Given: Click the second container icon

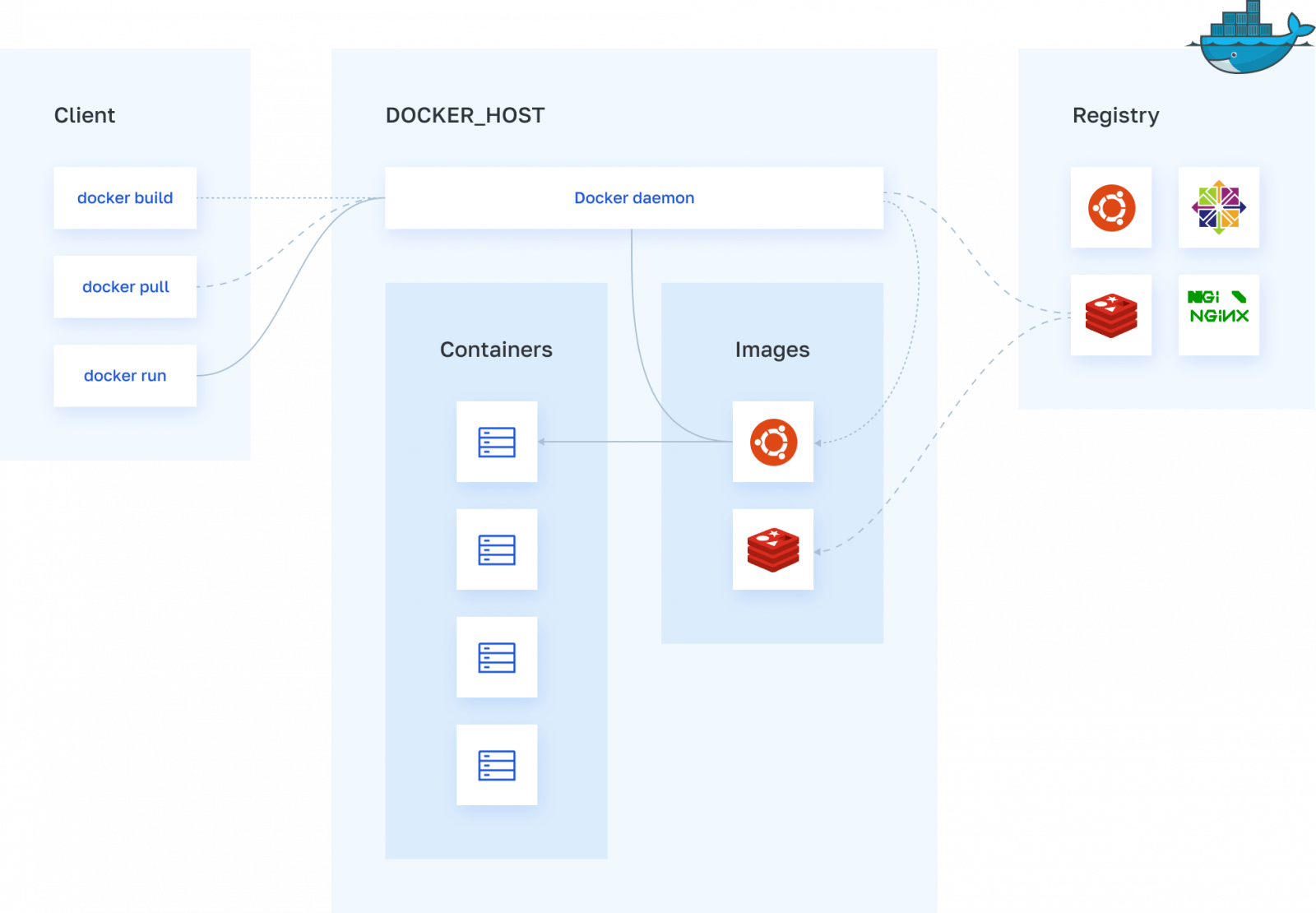Looking at the screenshot, I should [x=497, y=549].
